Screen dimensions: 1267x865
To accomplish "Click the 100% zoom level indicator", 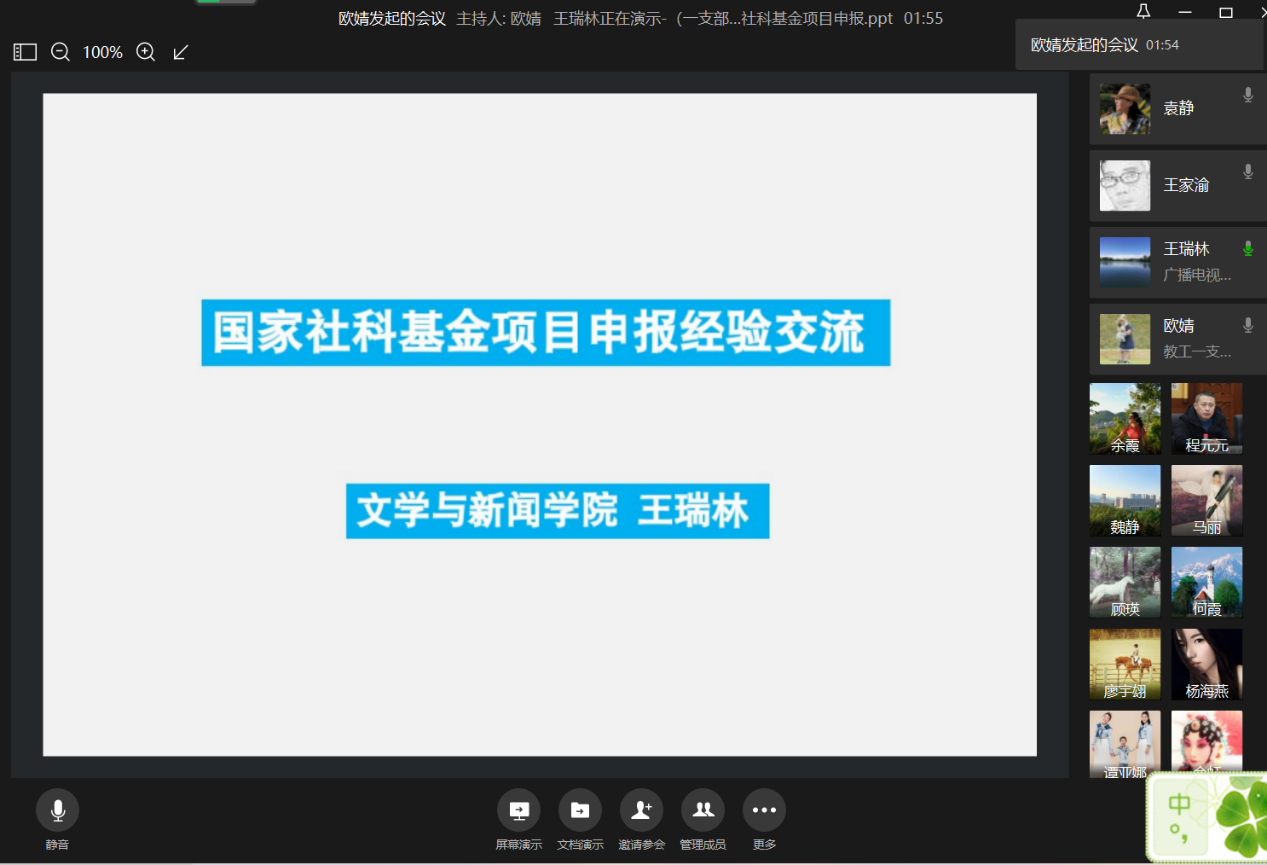I will (x=102, y=52).
